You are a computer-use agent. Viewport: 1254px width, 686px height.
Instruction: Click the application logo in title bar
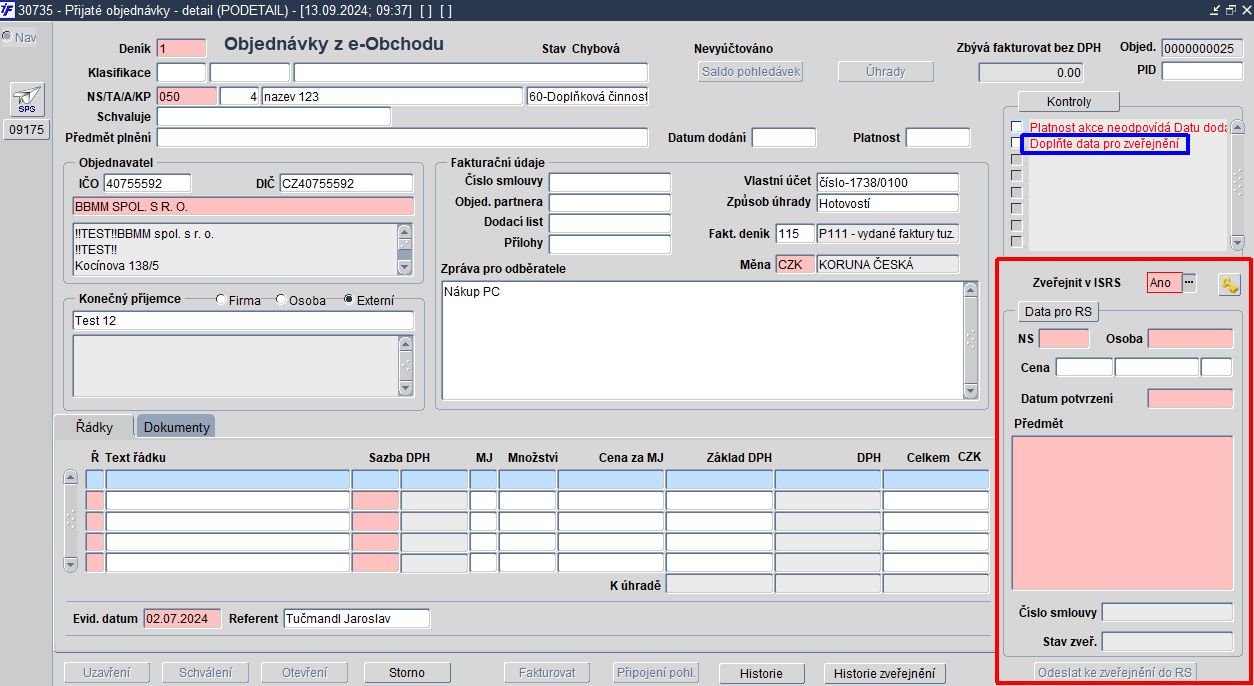(8, 9)
